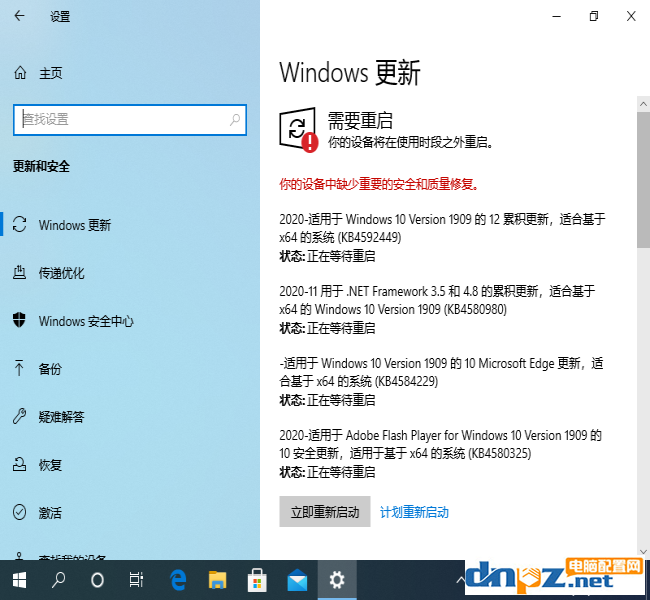Open File Explorer from taskbar

coord(217,580)
